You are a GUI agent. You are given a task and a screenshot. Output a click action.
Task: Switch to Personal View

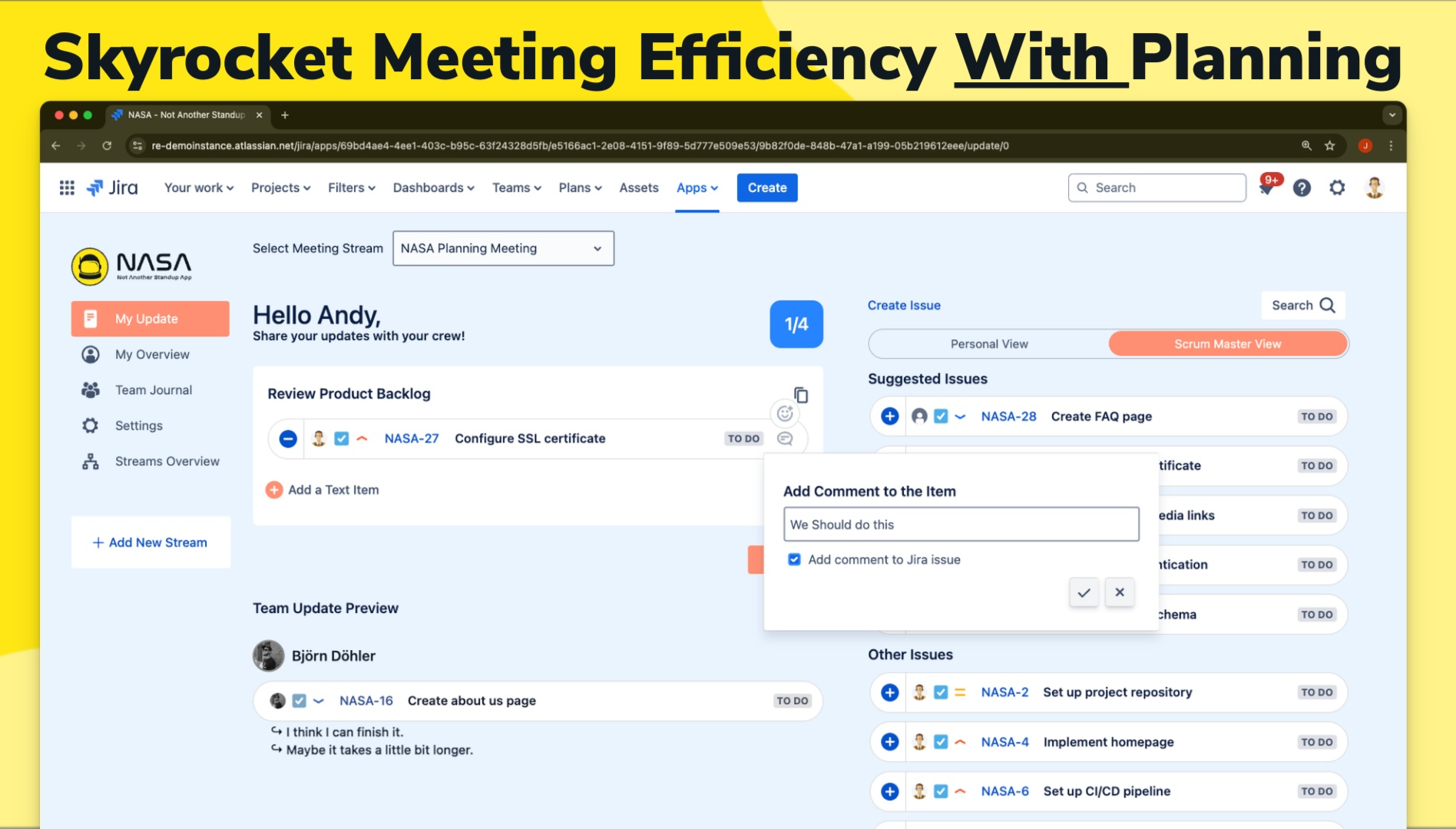[988, 344]
